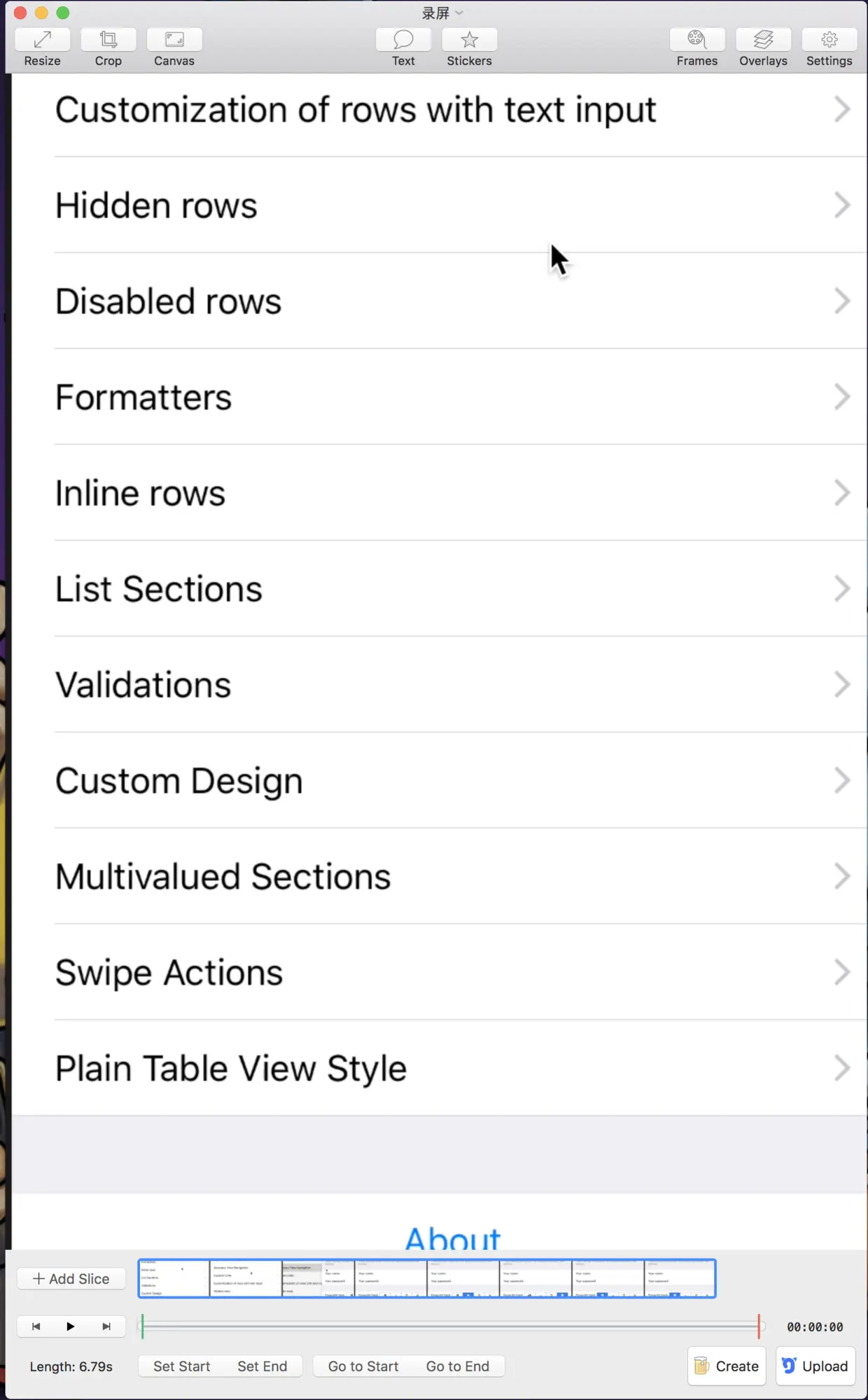The width and height of the screenshot is (868, 1400).
Task: Click the Go to End segment
Action: click(x=458, y=1366)
